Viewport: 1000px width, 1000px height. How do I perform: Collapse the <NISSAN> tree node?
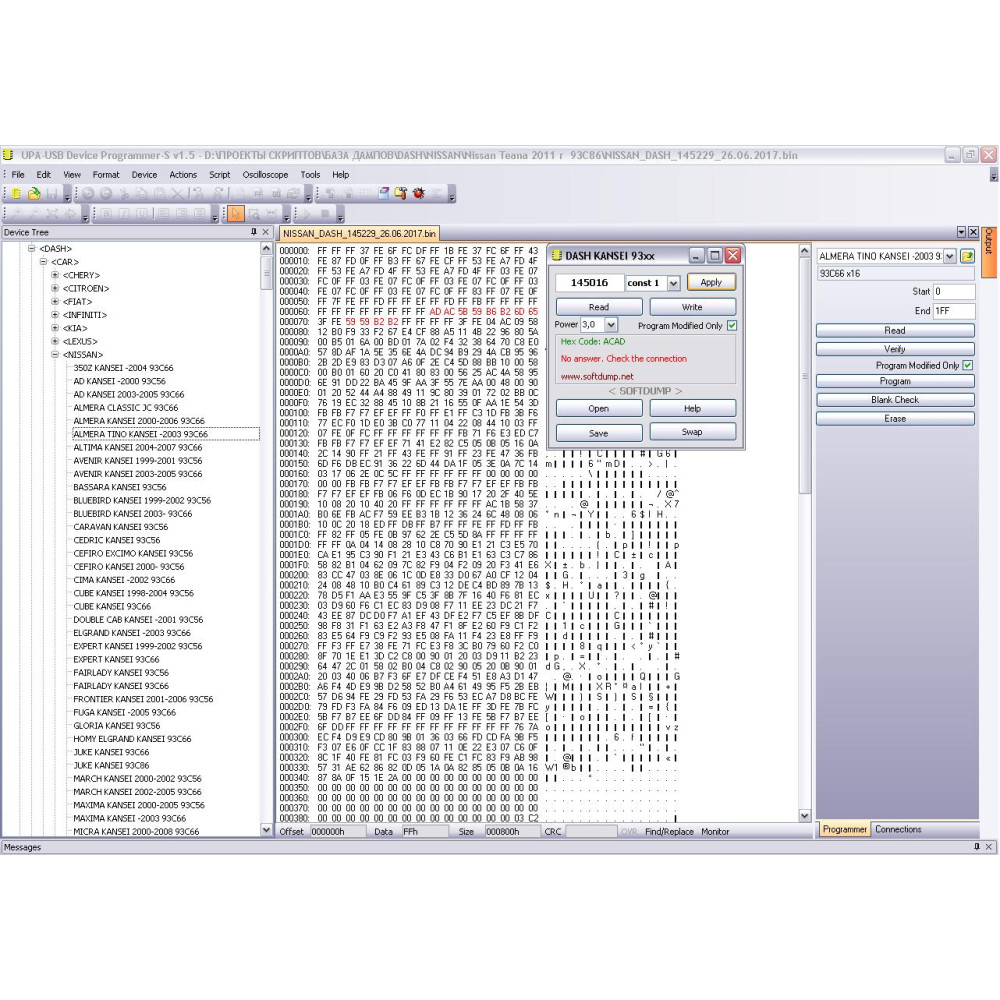pos(55,355)
